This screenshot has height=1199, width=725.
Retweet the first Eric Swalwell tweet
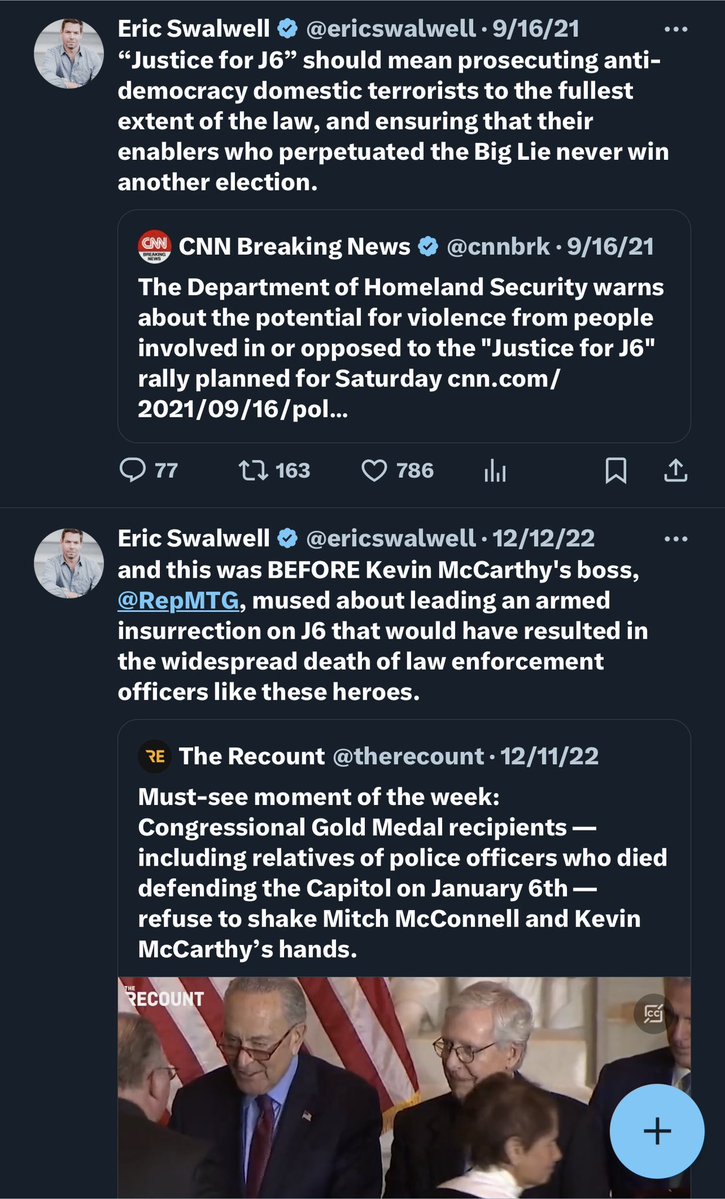tap(255, 470)
